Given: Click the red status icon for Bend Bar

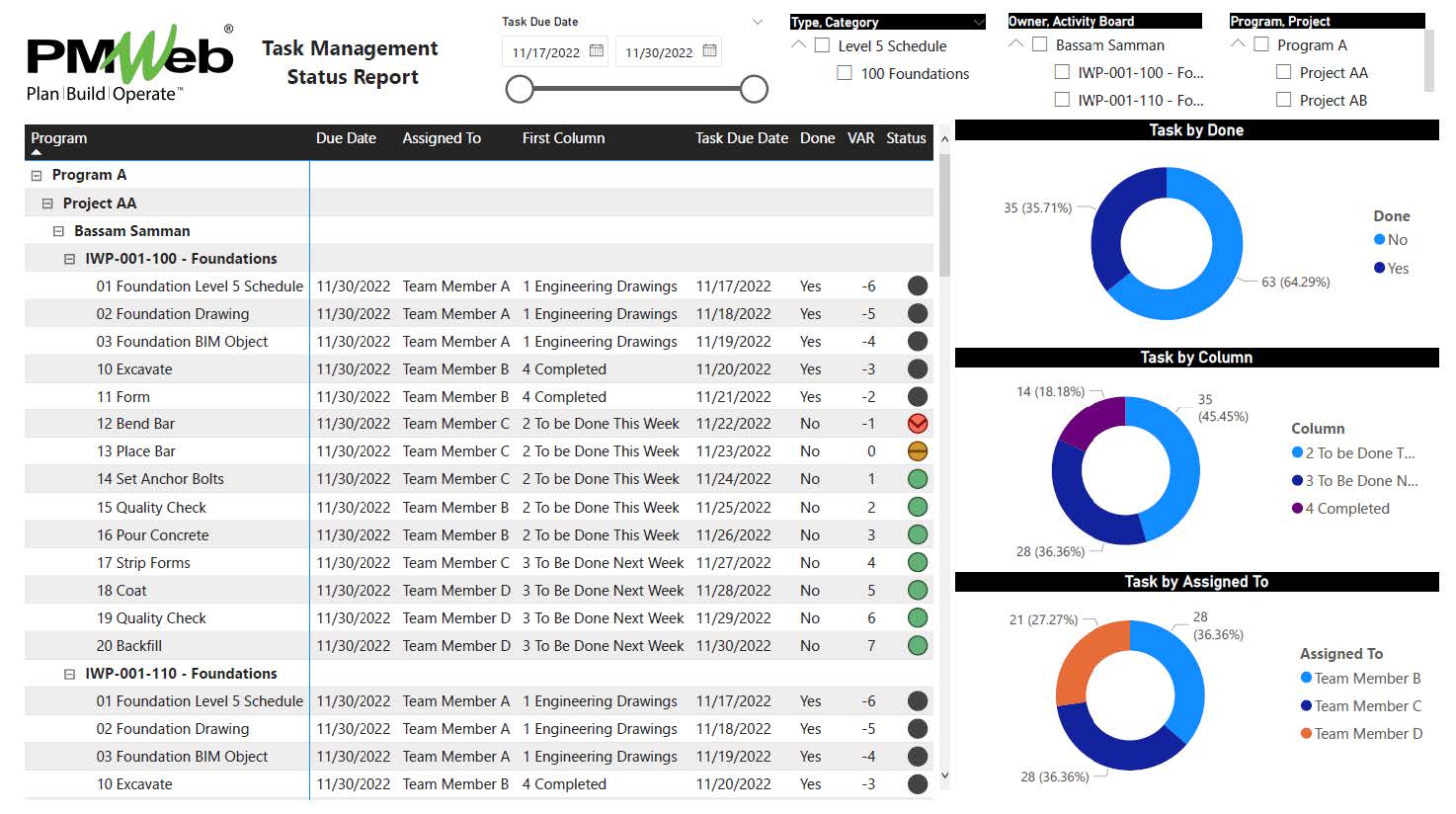Looking at the screenshot, I should (x=918, y=424).
